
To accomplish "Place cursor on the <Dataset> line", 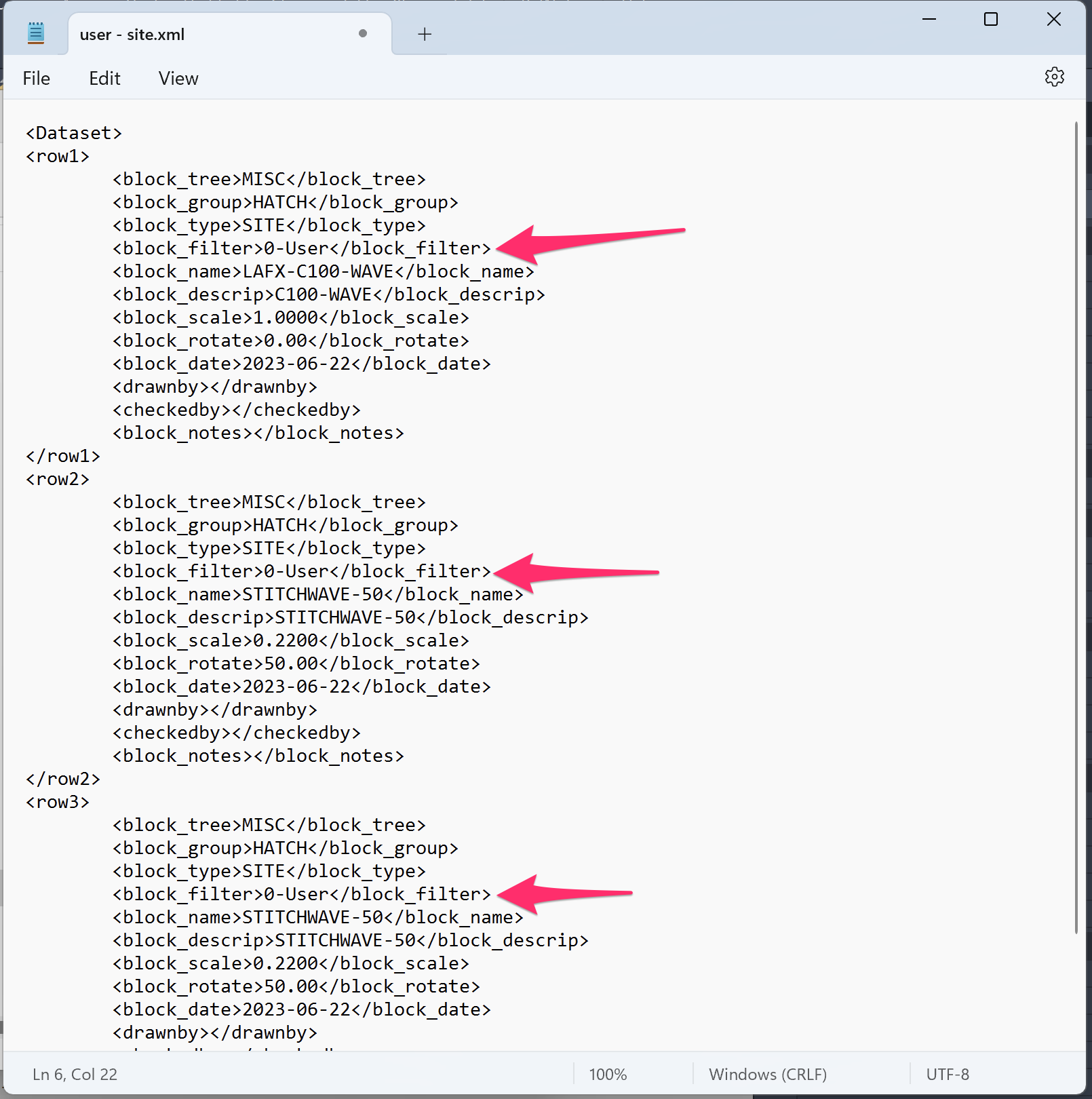I will 74,133.
